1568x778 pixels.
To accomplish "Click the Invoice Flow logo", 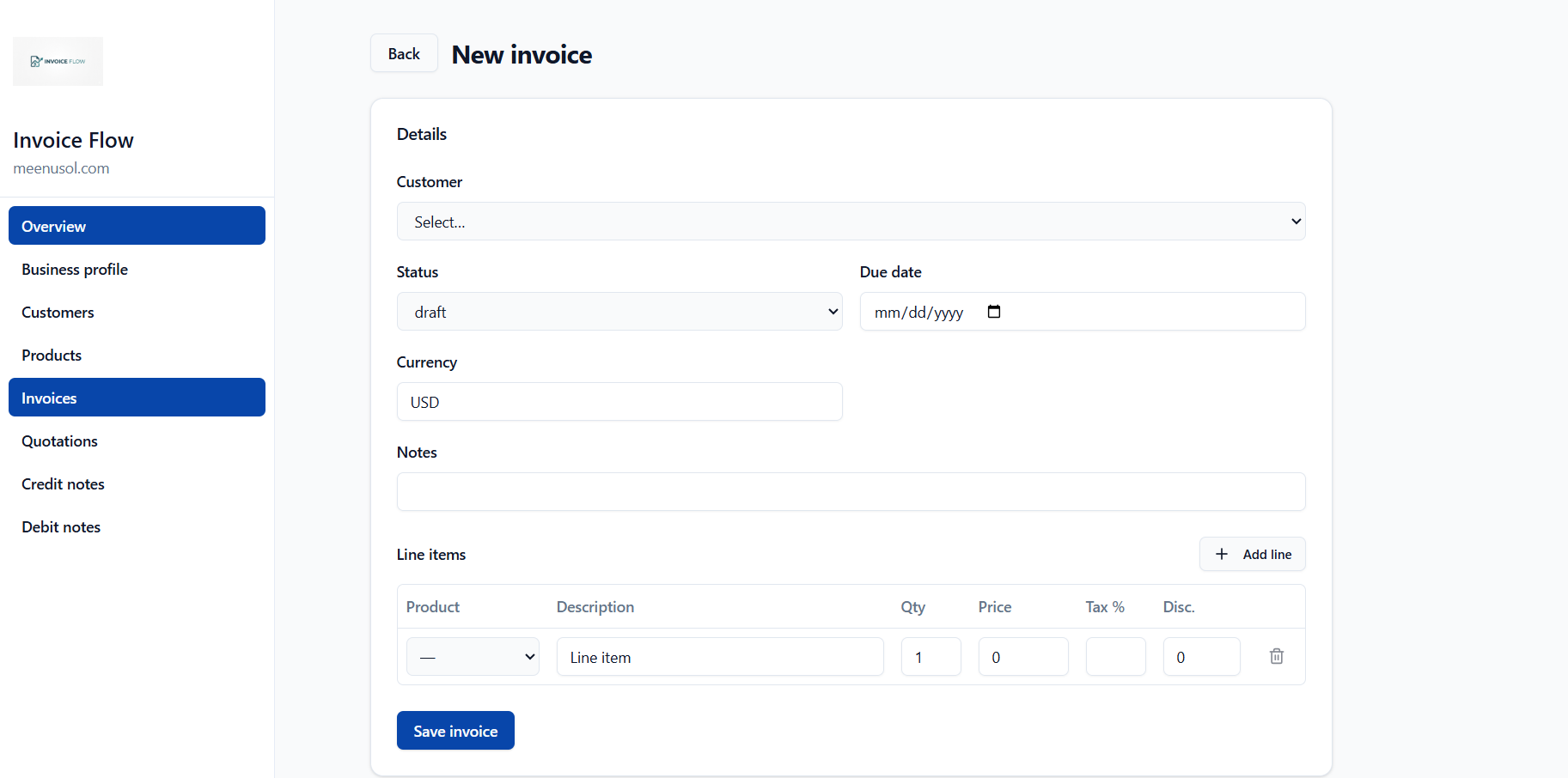I will 57,61.
